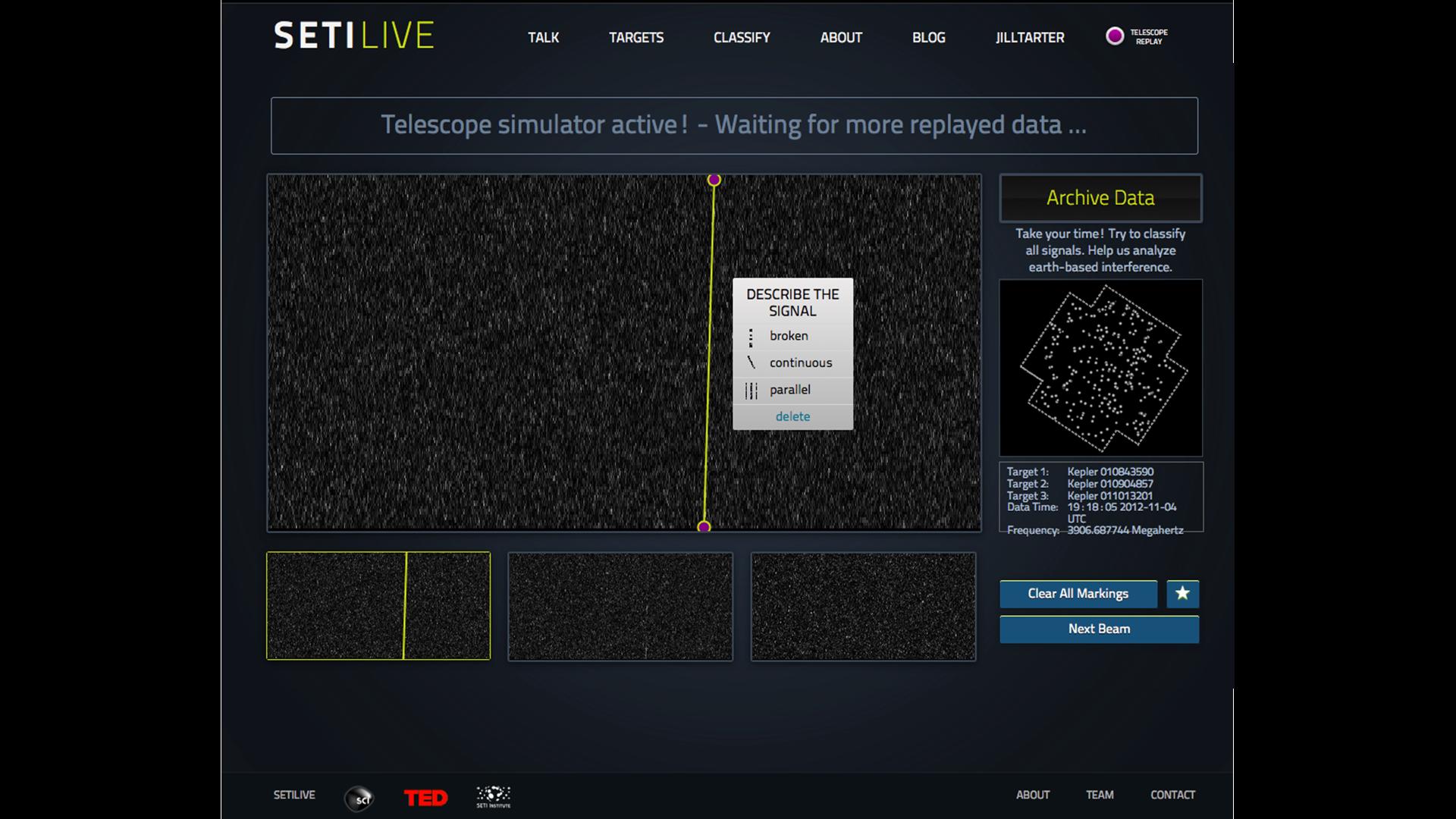Toggle the Telescope Replay purple indicator
This screenshot has height=819, width=1456.
click(x=1114, y=36)
